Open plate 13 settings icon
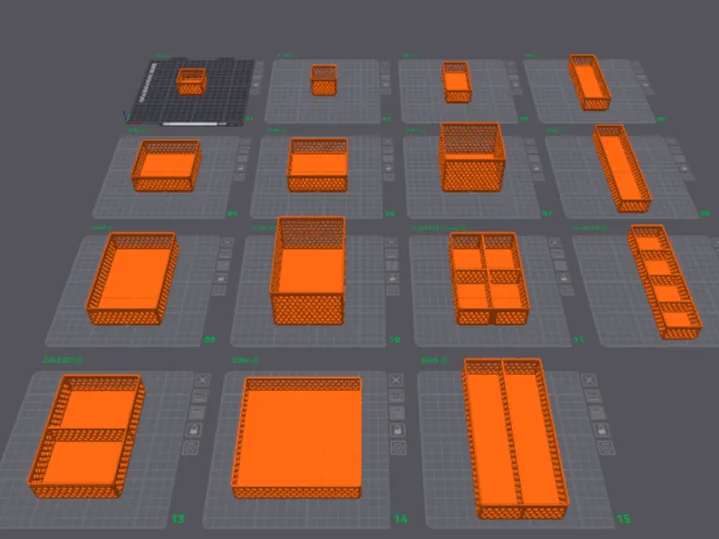The width and height of the screenshot is (719, 539). (x=191, y=447)
